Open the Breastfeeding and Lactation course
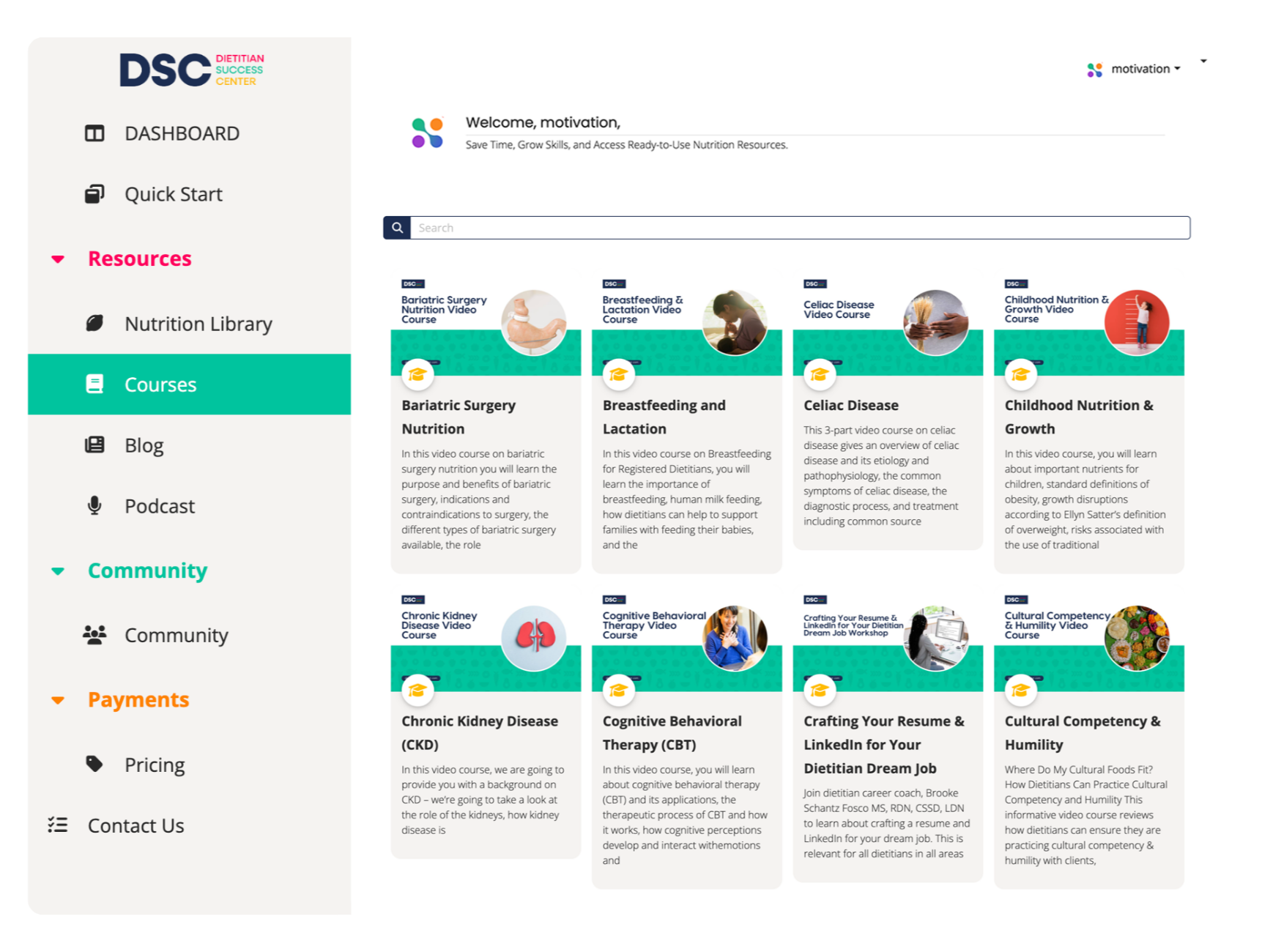This screenshot has height=952, width=1262. [x=664, y=416]
